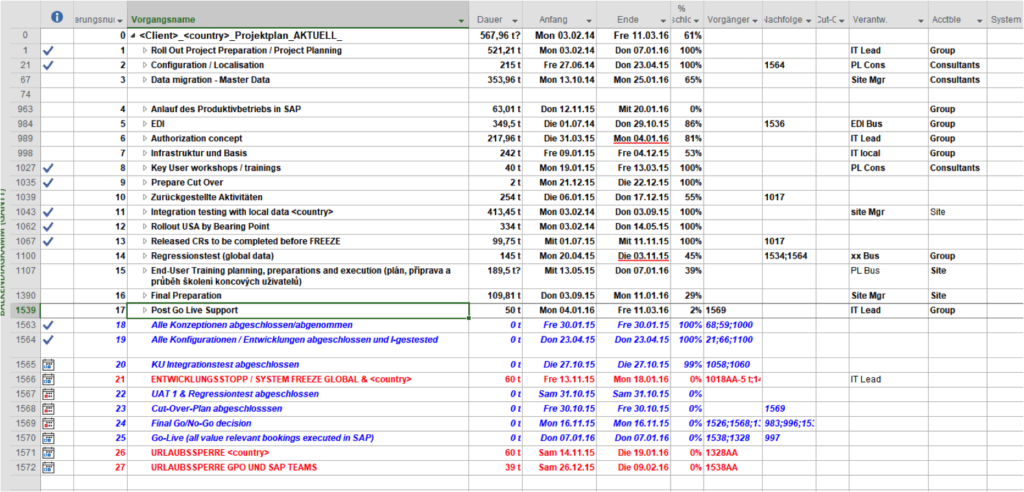Viewport: 1024px width, 492px height.
Task: Click calendar icon for ENTWICKLUNGSSTOPP row
Action: 47,380
